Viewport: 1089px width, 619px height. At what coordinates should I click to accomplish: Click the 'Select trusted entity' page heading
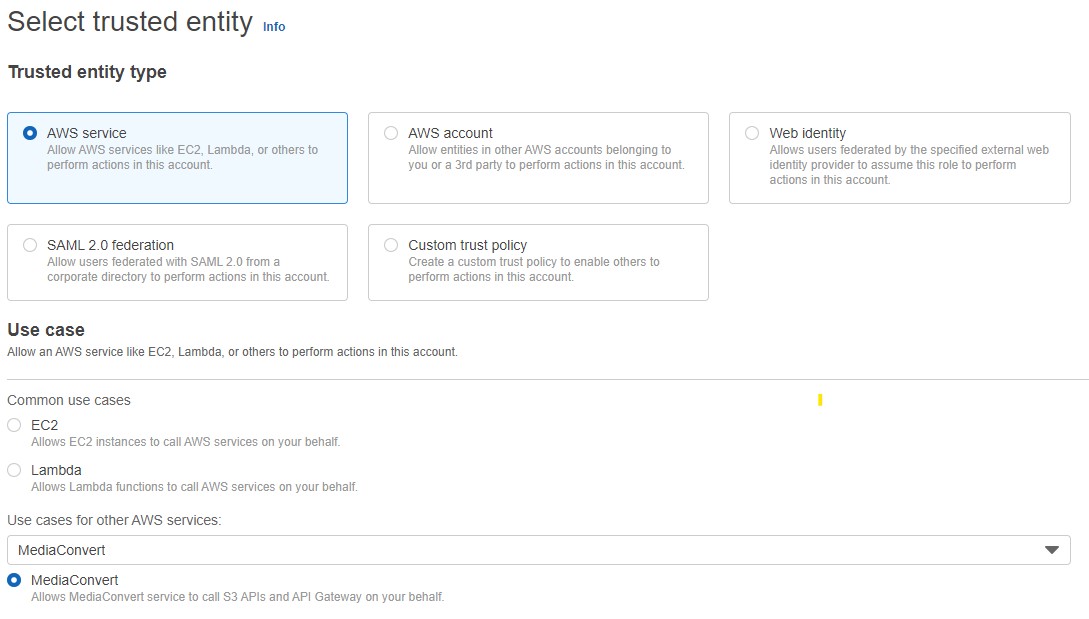pos(130,23)
